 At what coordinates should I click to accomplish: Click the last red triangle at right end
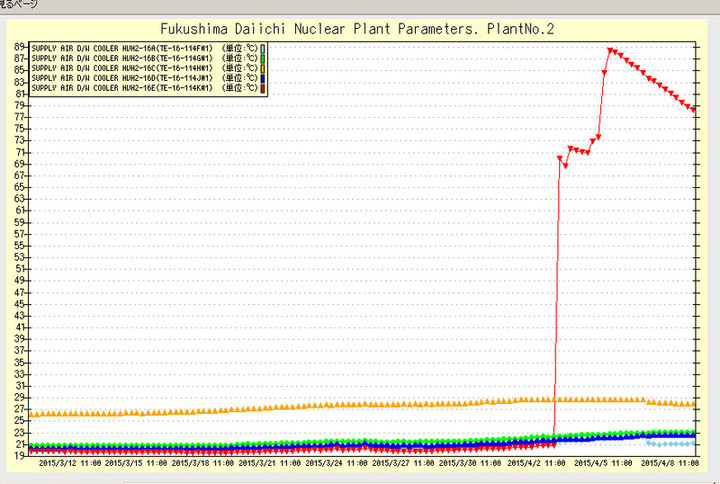pos(694,109)
